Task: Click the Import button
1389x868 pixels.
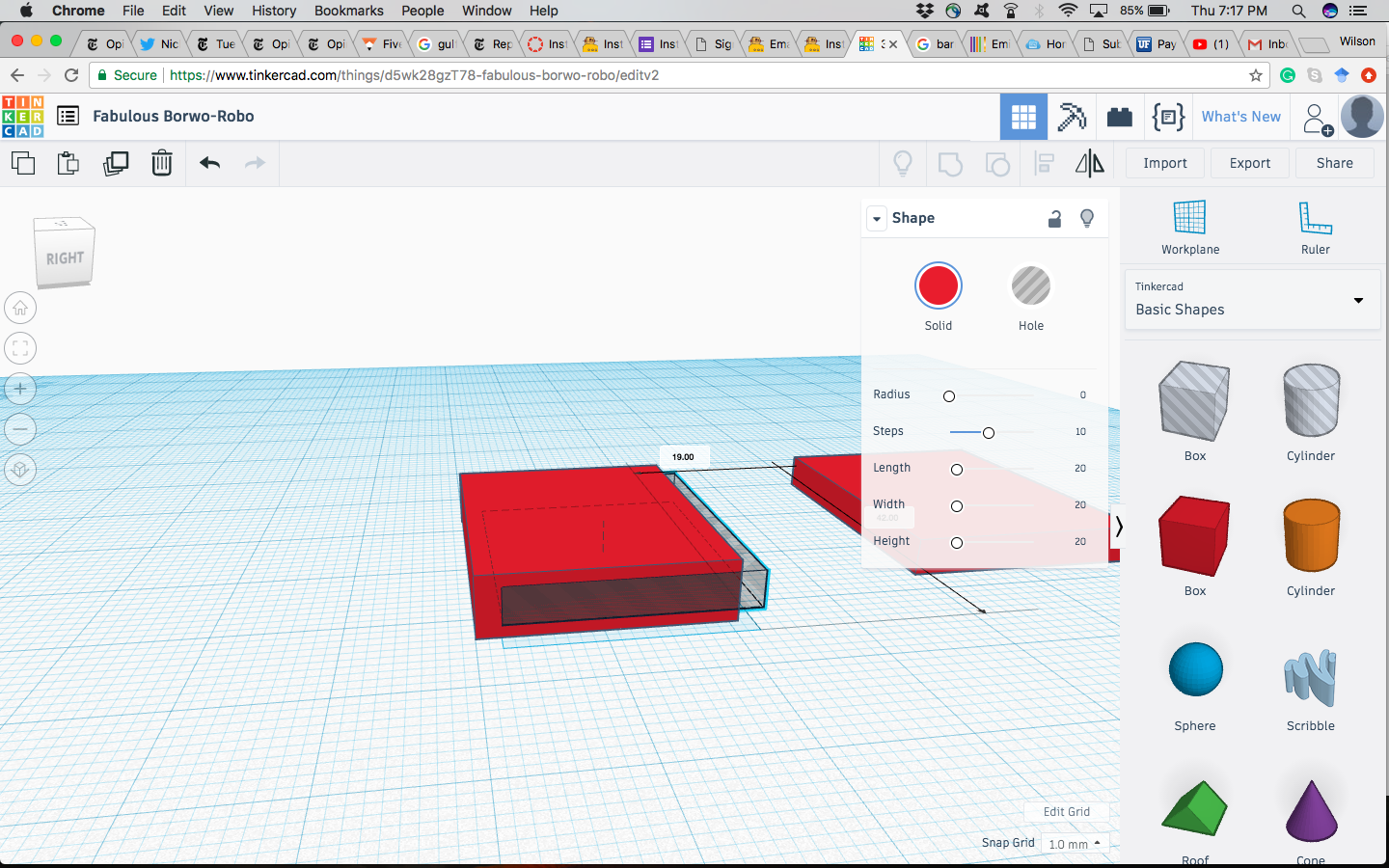Action: click(x=1165, y=163)
